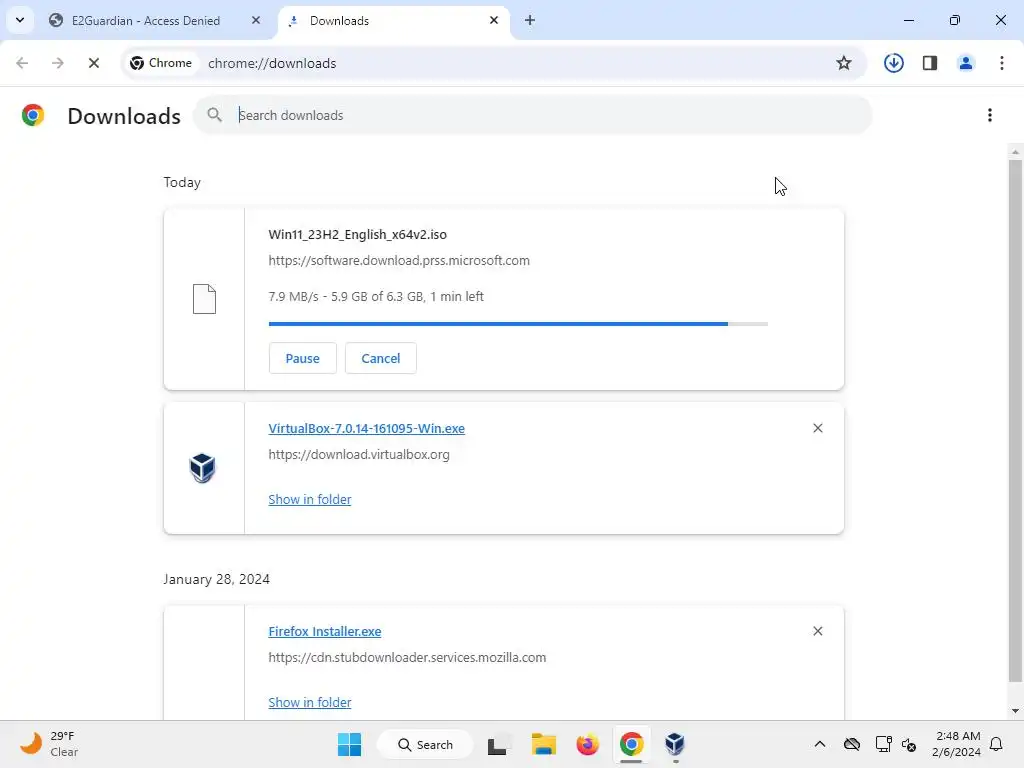This screenshot has height=768, width=1024.
Task: Click the January 28, 2024 date heading
Action: point(216,579)
